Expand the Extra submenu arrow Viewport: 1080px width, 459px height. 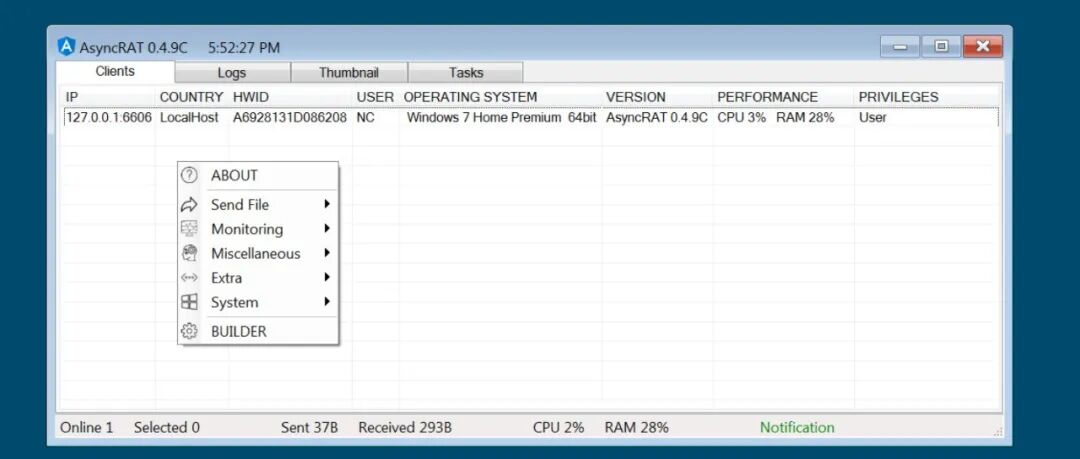326,277
